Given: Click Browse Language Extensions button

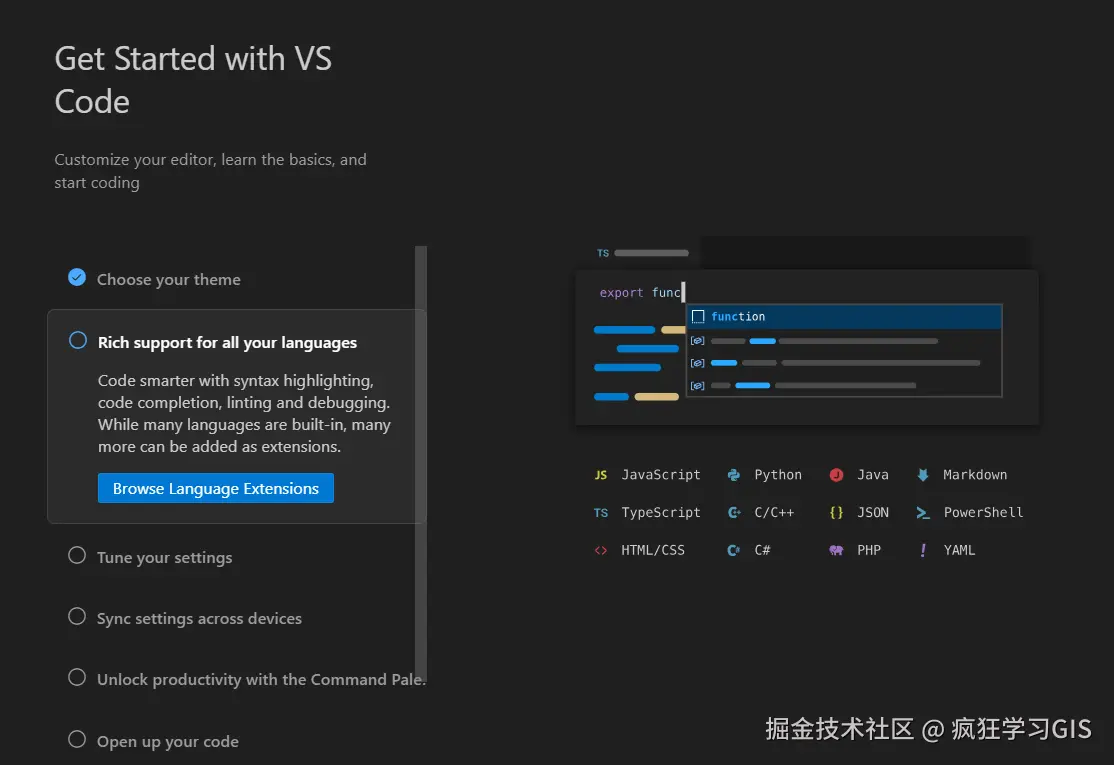Looking at the screenshot, I should click(216, 489).
